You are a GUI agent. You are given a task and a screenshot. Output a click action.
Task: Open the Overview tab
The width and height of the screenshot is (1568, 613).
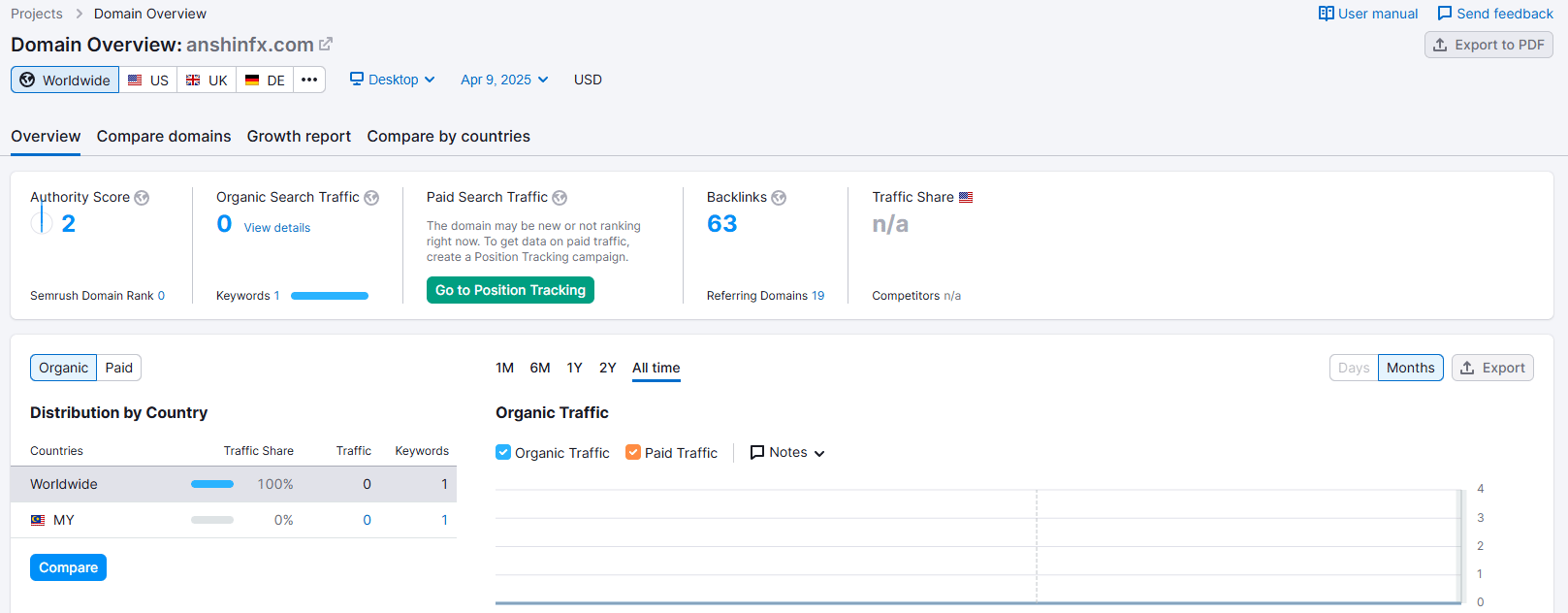[x=46, y=137]
